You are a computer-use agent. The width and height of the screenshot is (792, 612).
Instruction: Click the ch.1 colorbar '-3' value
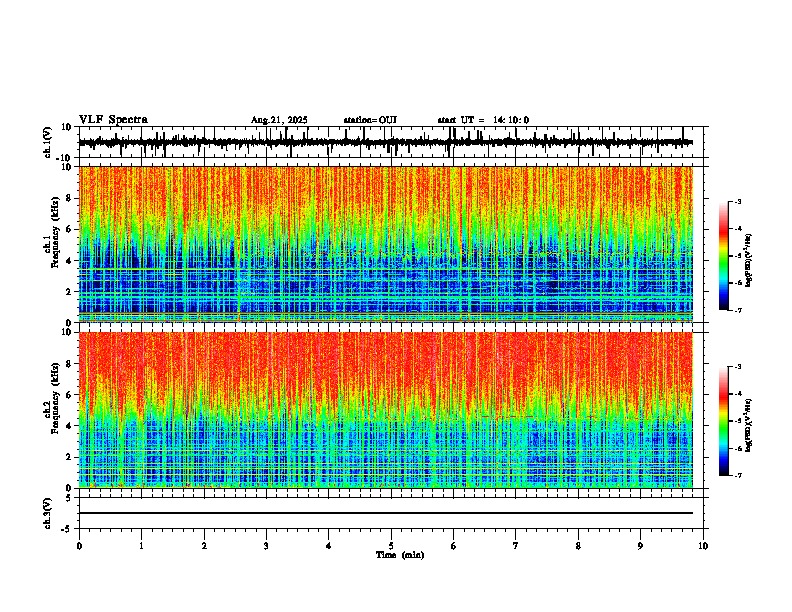[x=737, y=202]
